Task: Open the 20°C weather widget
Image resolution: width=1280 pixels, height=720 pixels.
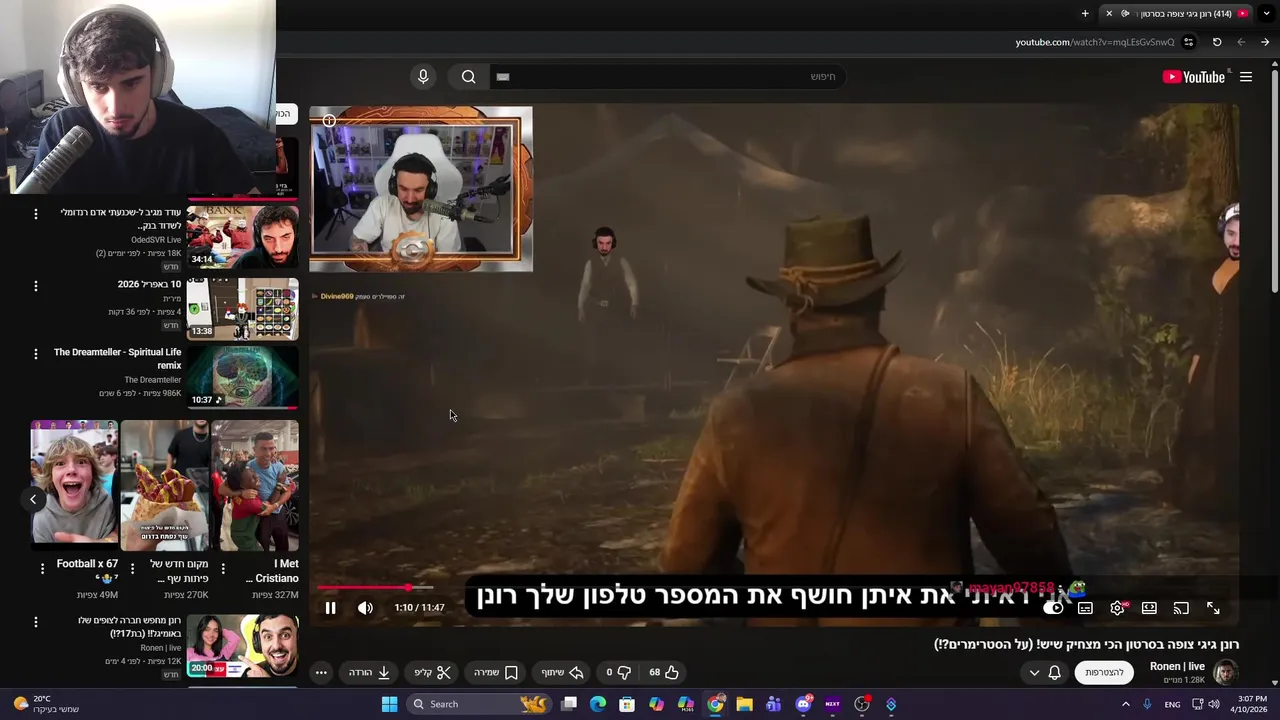Action: (x=45, y=704)
